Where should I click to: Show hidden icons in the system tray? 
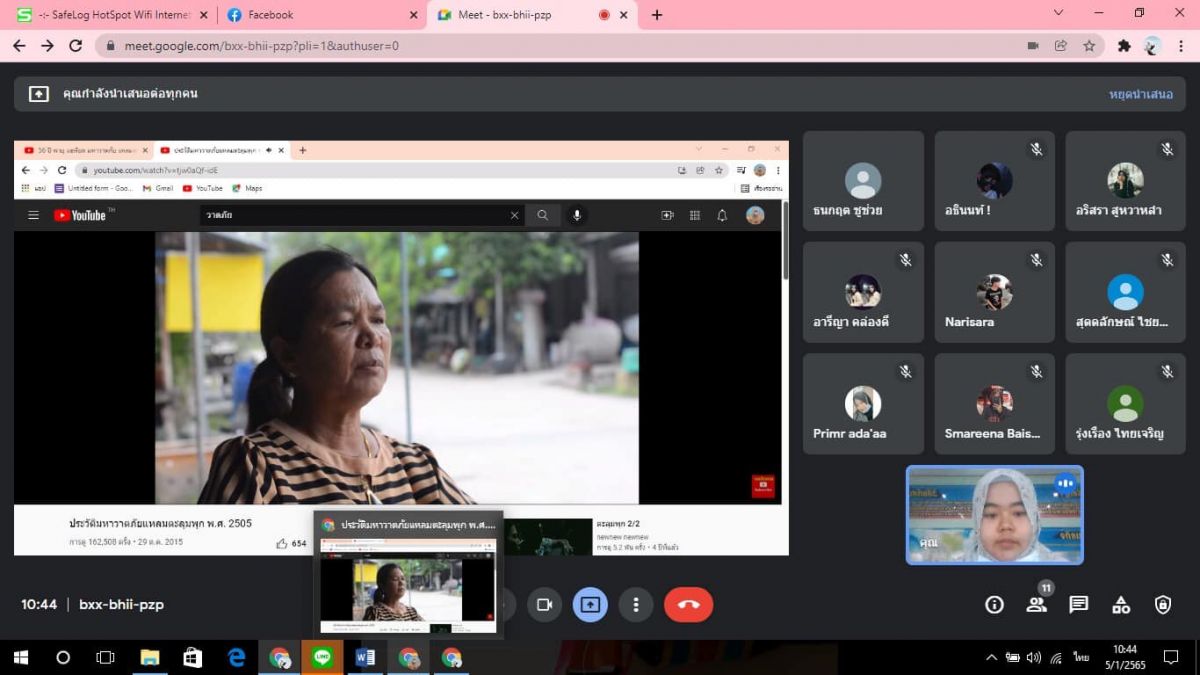pyautogui.click(x=991, y=657)
